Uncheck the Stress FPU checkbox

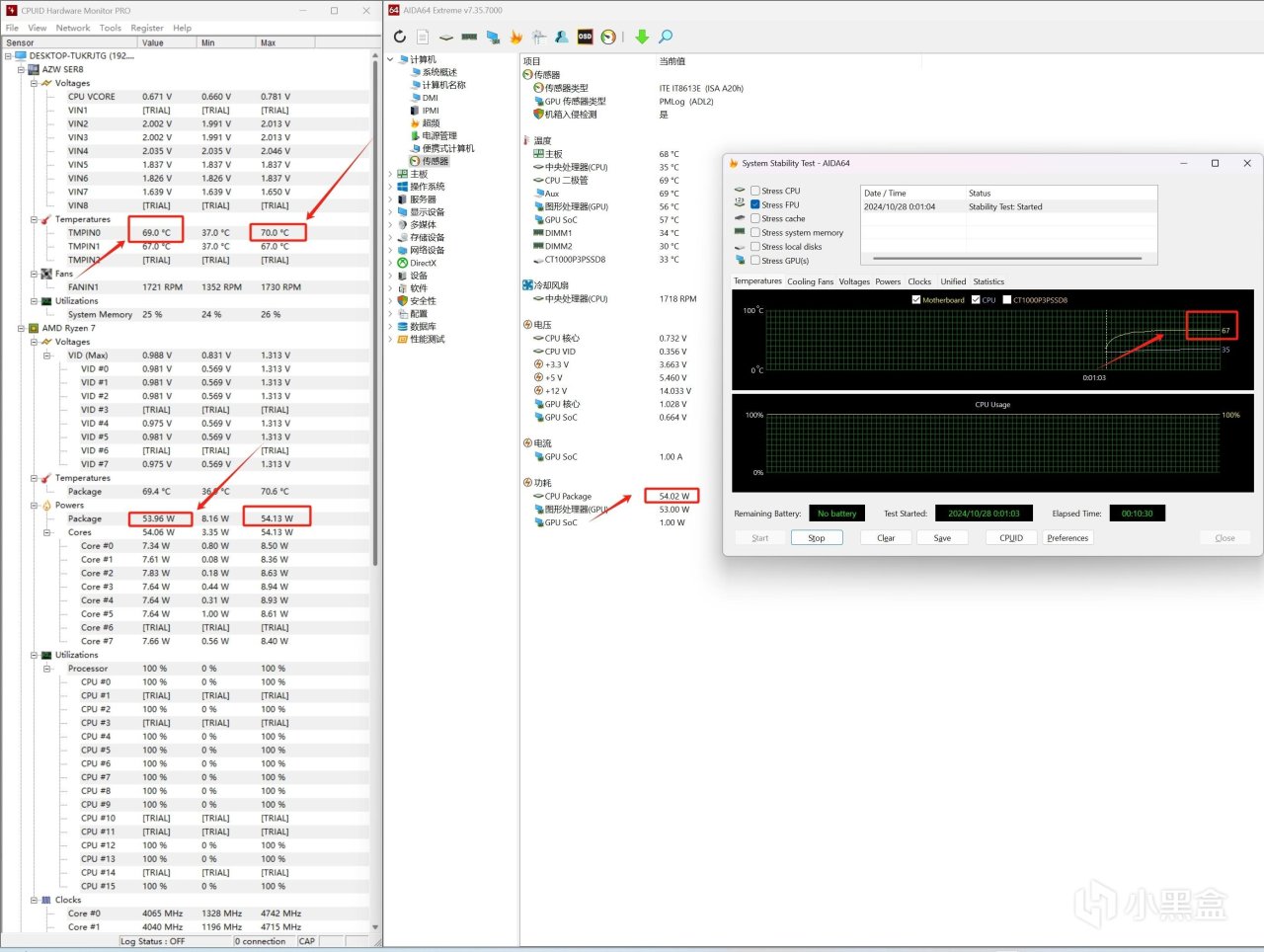755,204
